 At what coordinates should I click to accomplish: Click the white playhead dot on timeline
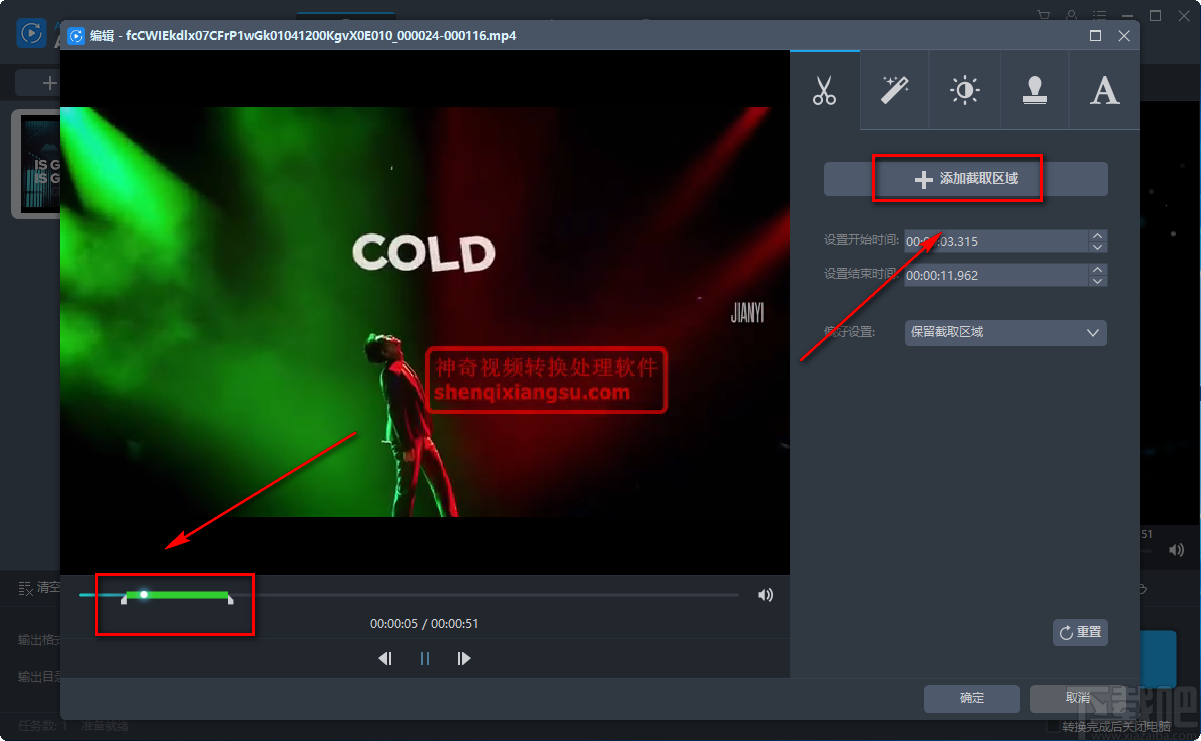[144, 594]
